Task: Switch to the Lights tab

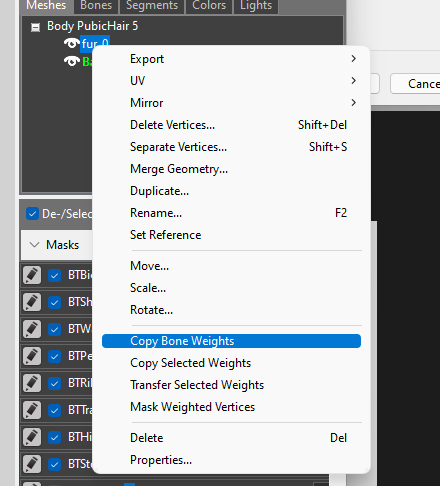Action: [x=256, y=5]
